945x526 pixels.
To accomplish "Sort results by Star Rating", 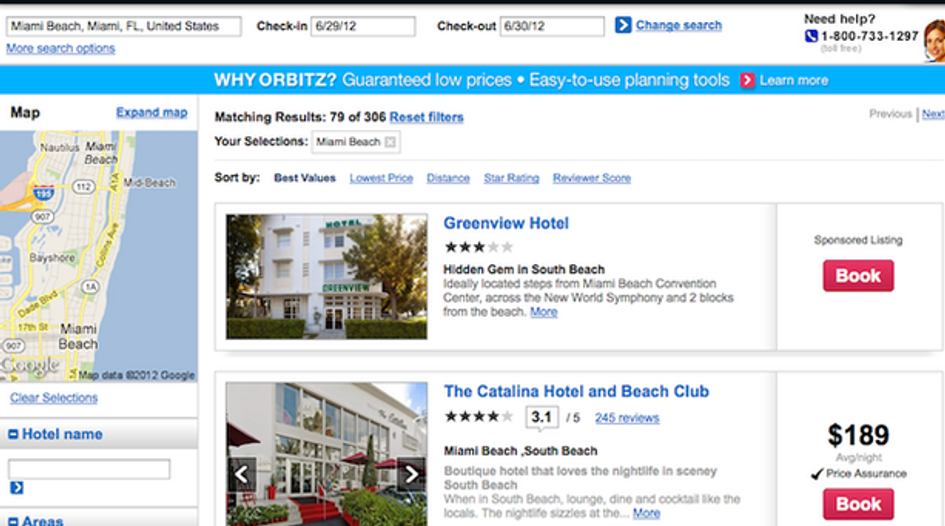I will (511, 178).
